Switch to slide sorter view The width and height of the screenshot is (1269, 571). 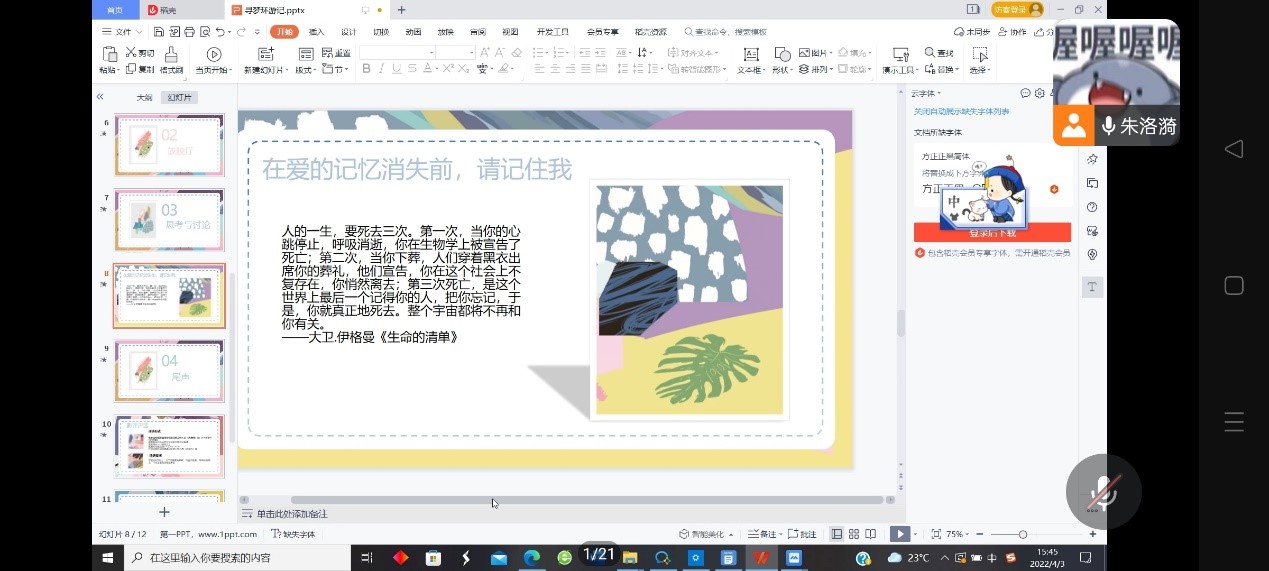(854, 534)
